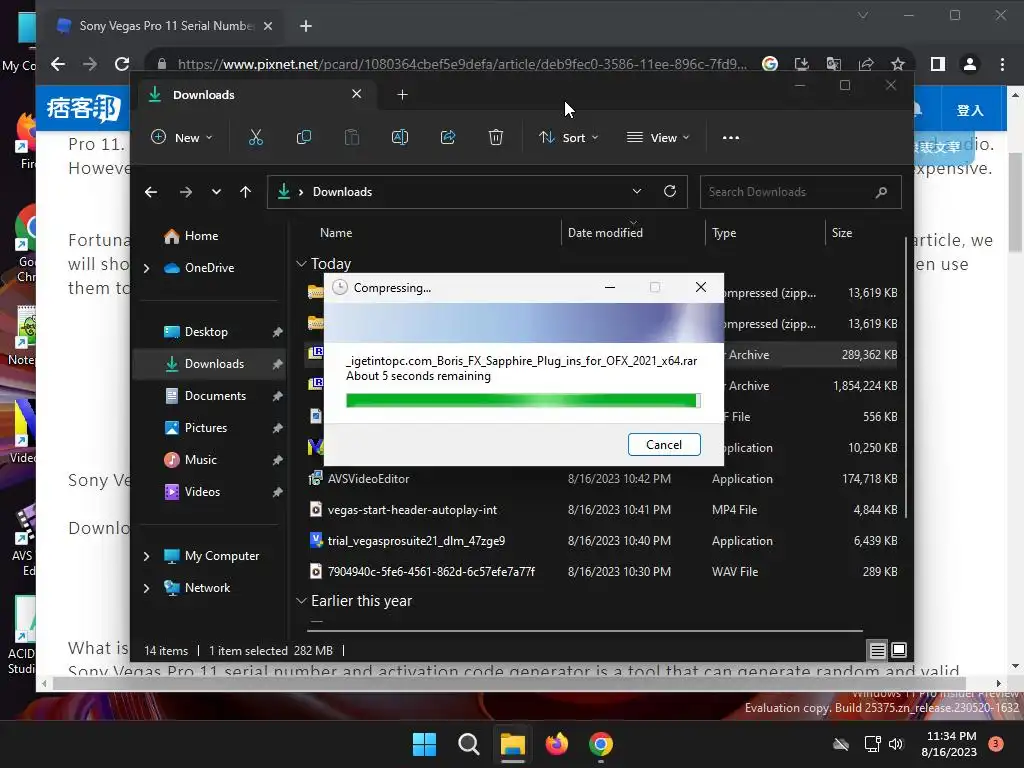Select the 7904940c WAV file row
The width and height of the screenshot is (1024, 768).
click(601, 571)
